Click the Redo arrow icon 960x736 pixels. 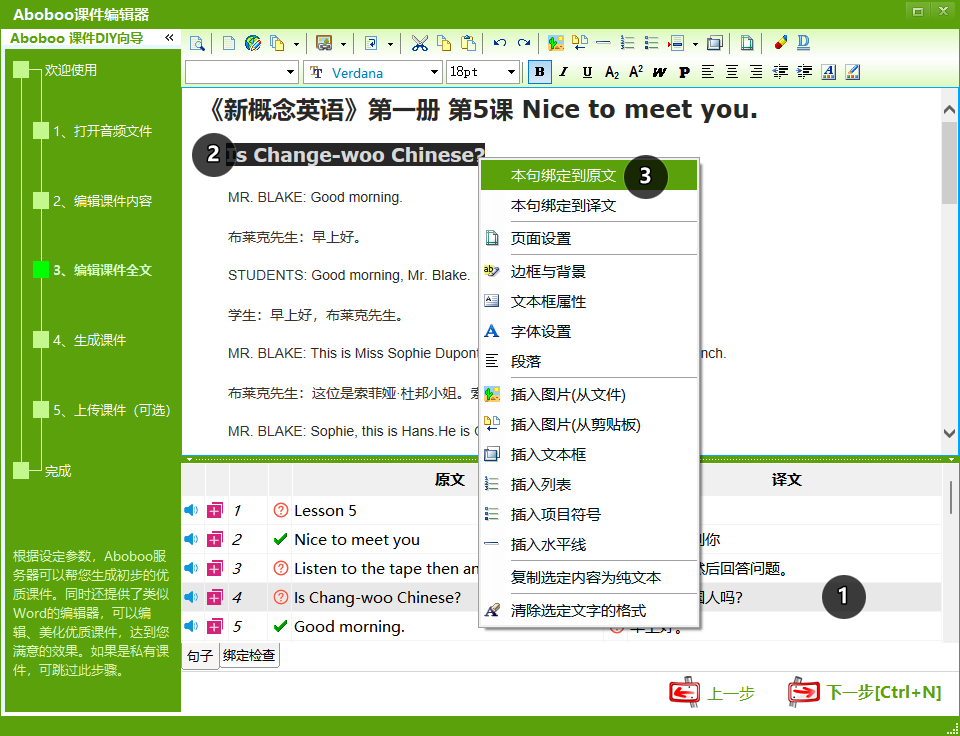(523, 43)
